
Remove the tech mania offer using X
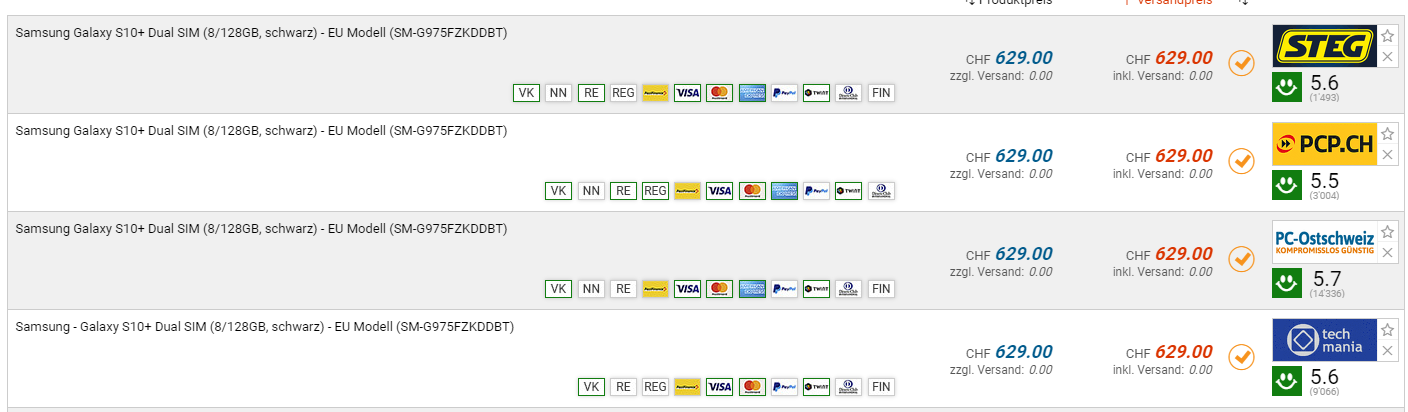coord(1387,350)
